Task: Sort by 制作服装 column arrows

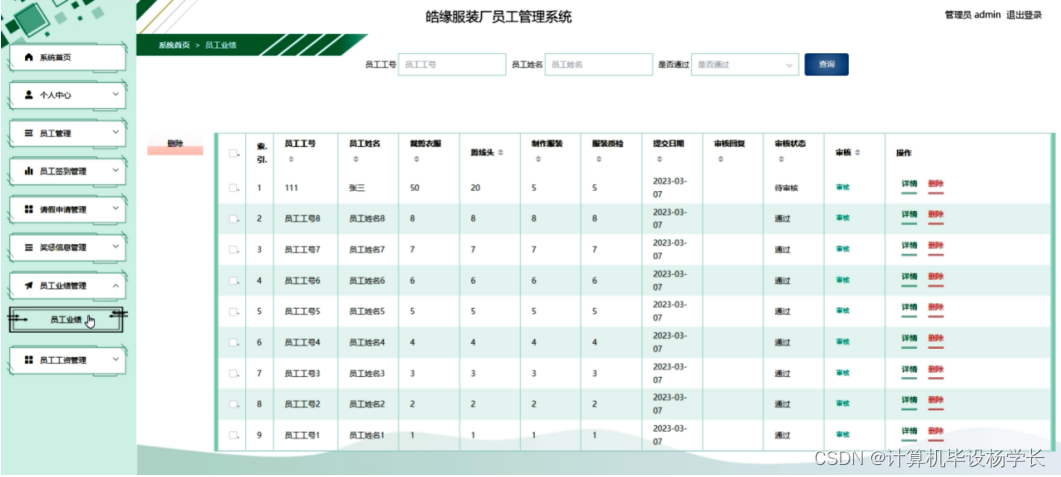Action: (538, 160)
